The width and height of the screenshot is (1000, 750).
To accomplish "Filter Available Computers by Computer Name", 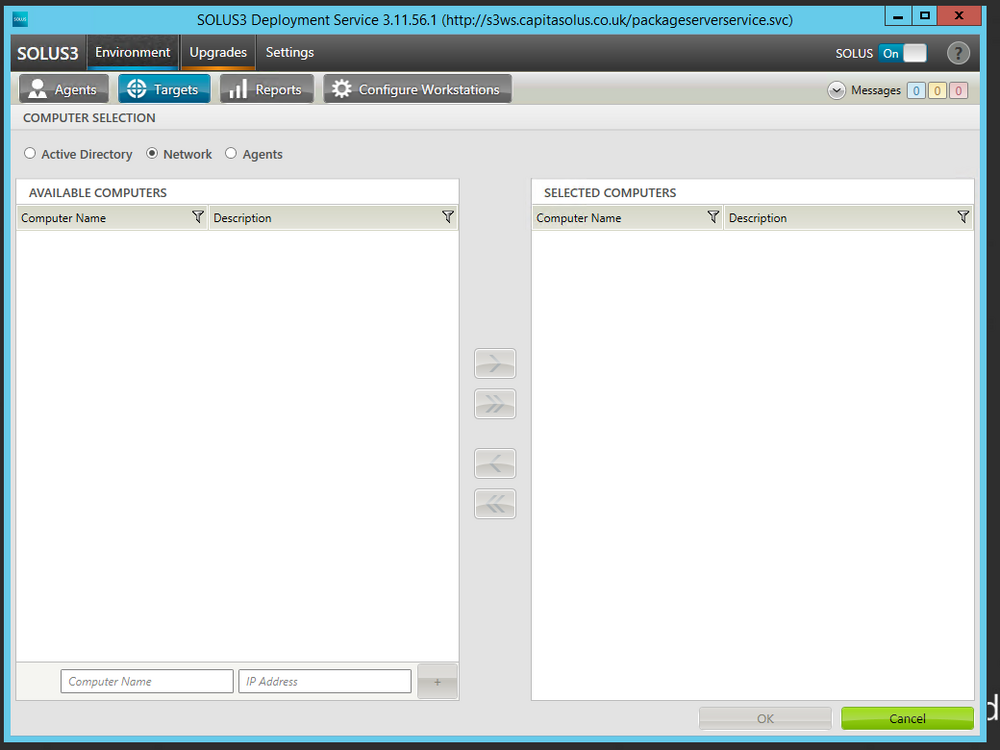I will [198, 217].
